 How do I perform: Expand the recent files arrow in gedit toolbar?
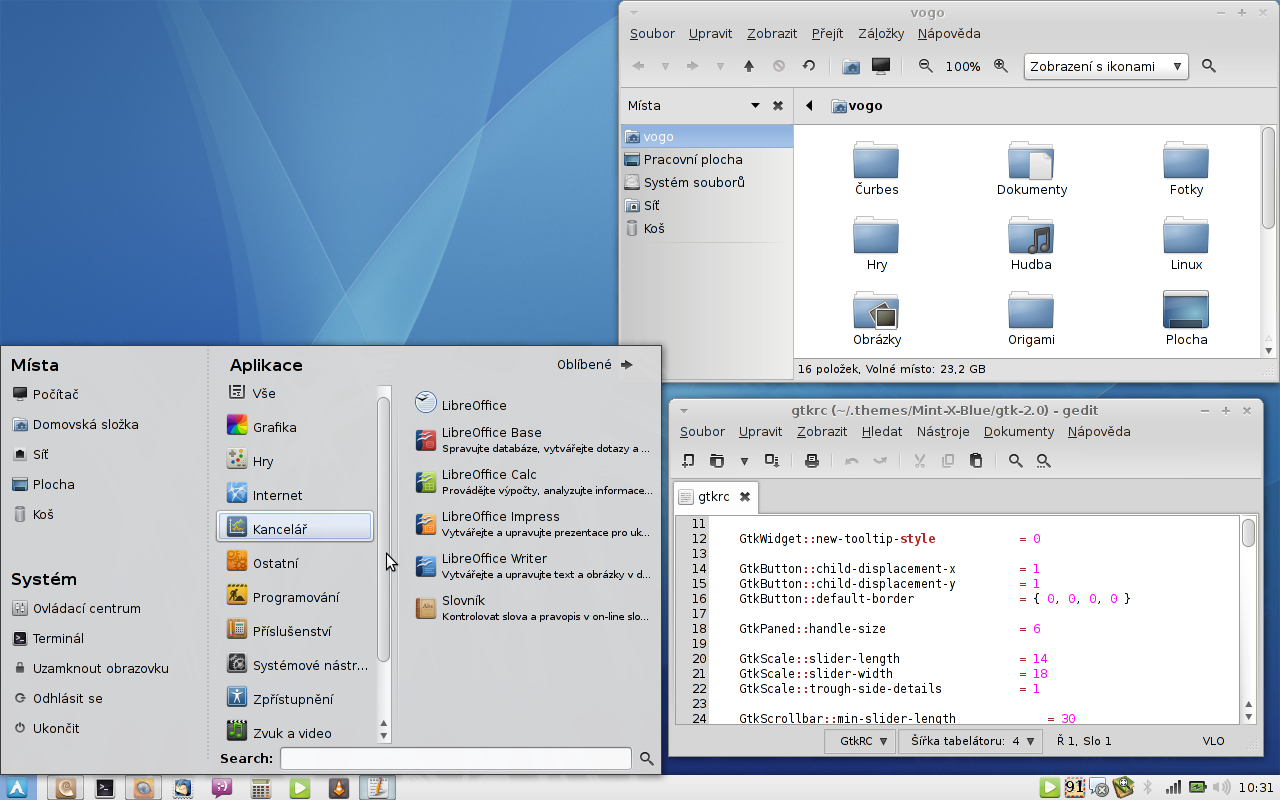click(x=744, y=461)
